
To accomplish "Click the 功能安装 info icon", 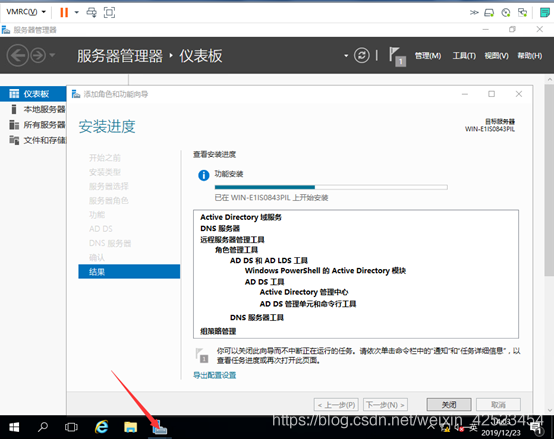I will pyautogui.click(x=204, y=175).
